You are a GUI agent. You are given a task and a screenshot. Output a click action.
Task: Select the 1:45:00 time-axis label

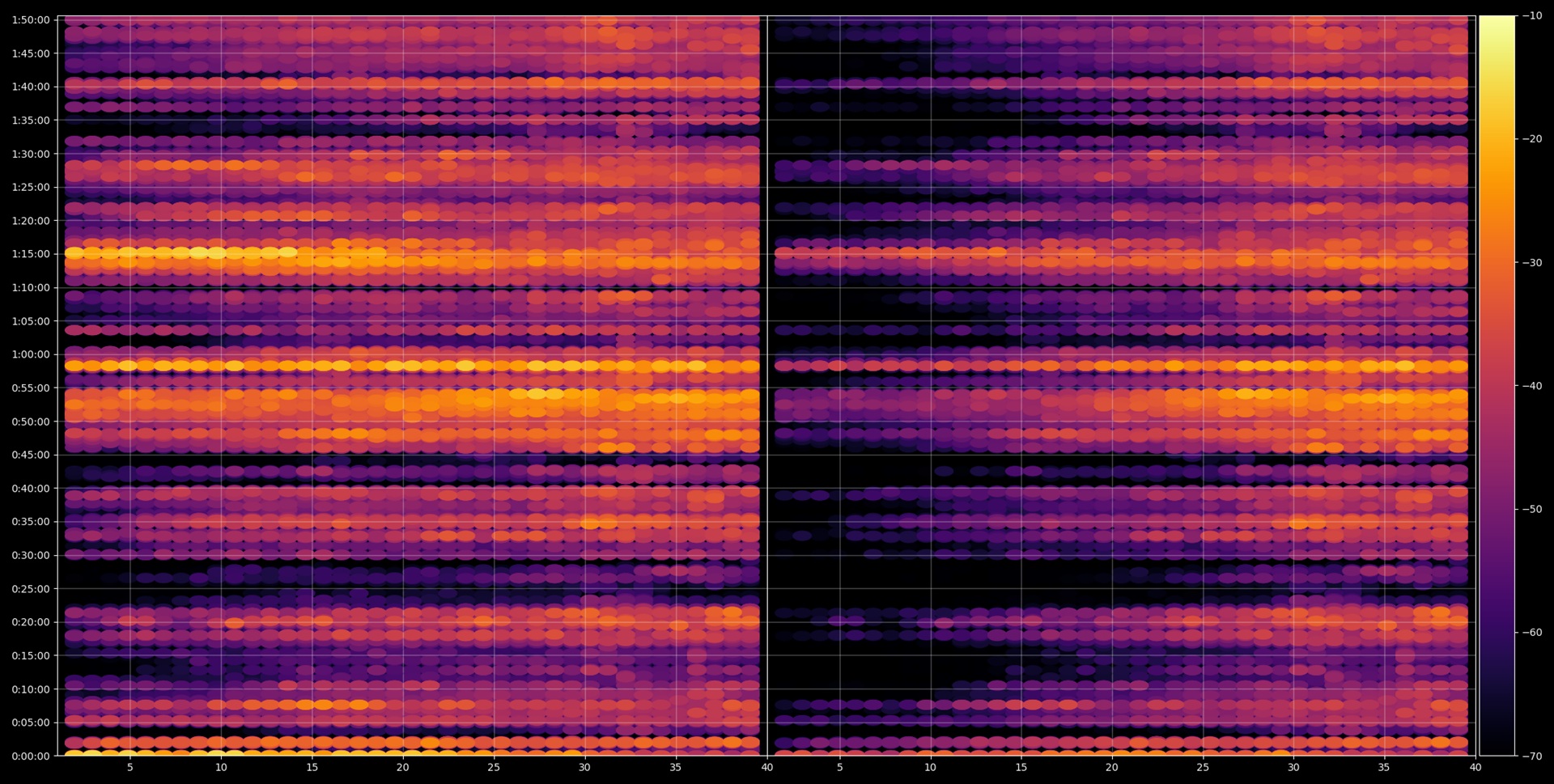(31, 53)
